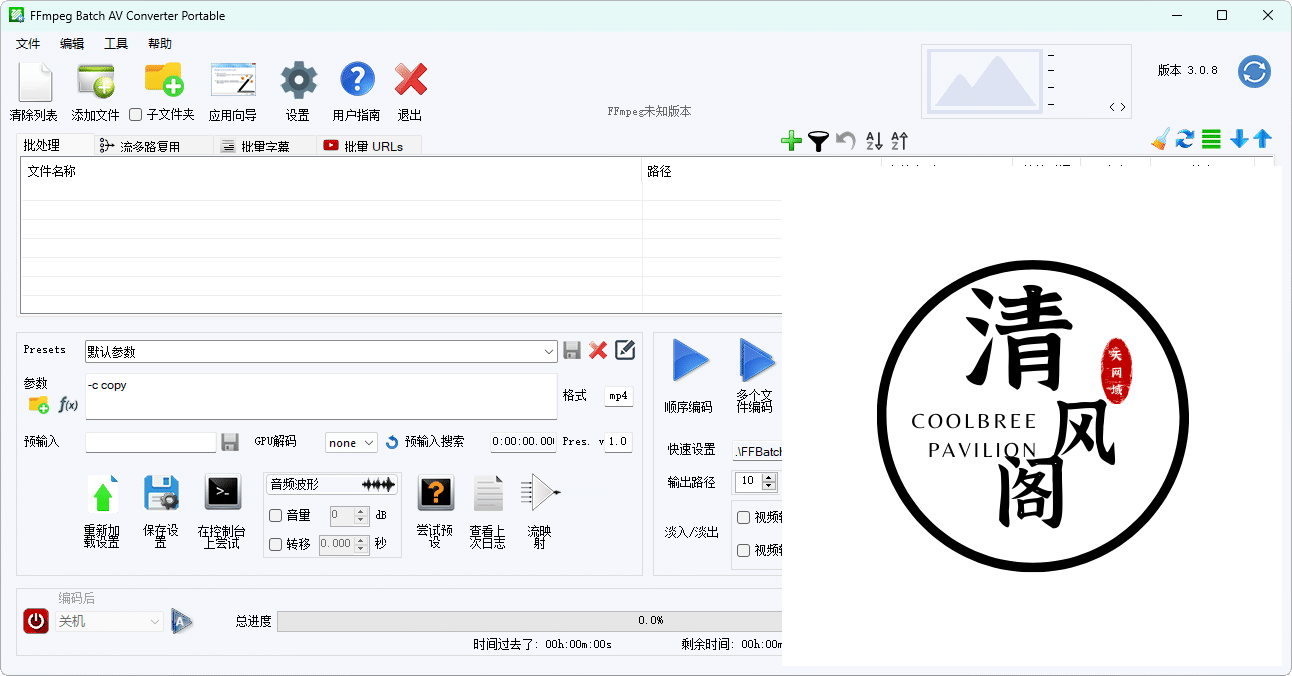Click the 0:00:00.000 time field
Viewport: 1292px width, 676px height.
point(523,442)
